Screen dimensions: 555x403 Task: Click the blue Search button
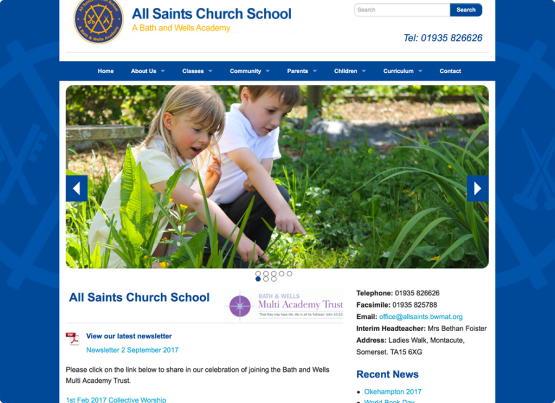(466, 10)
